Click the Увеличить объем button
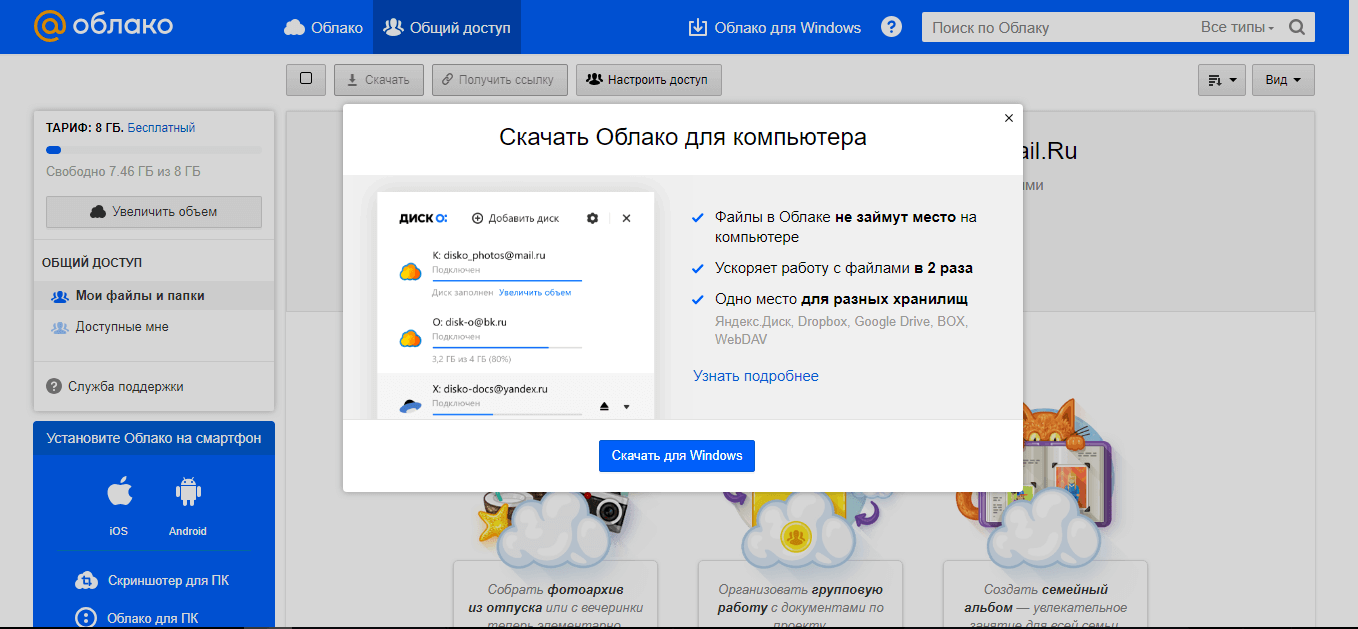The image size is (1358, 629). click(x=154, y=212)
